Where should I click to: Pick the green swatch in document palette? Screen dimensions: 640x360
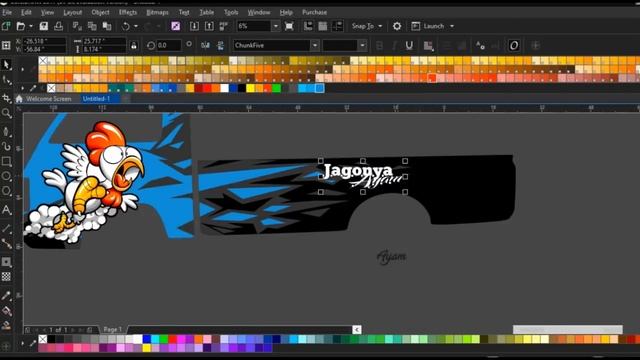tap(276, 88)
